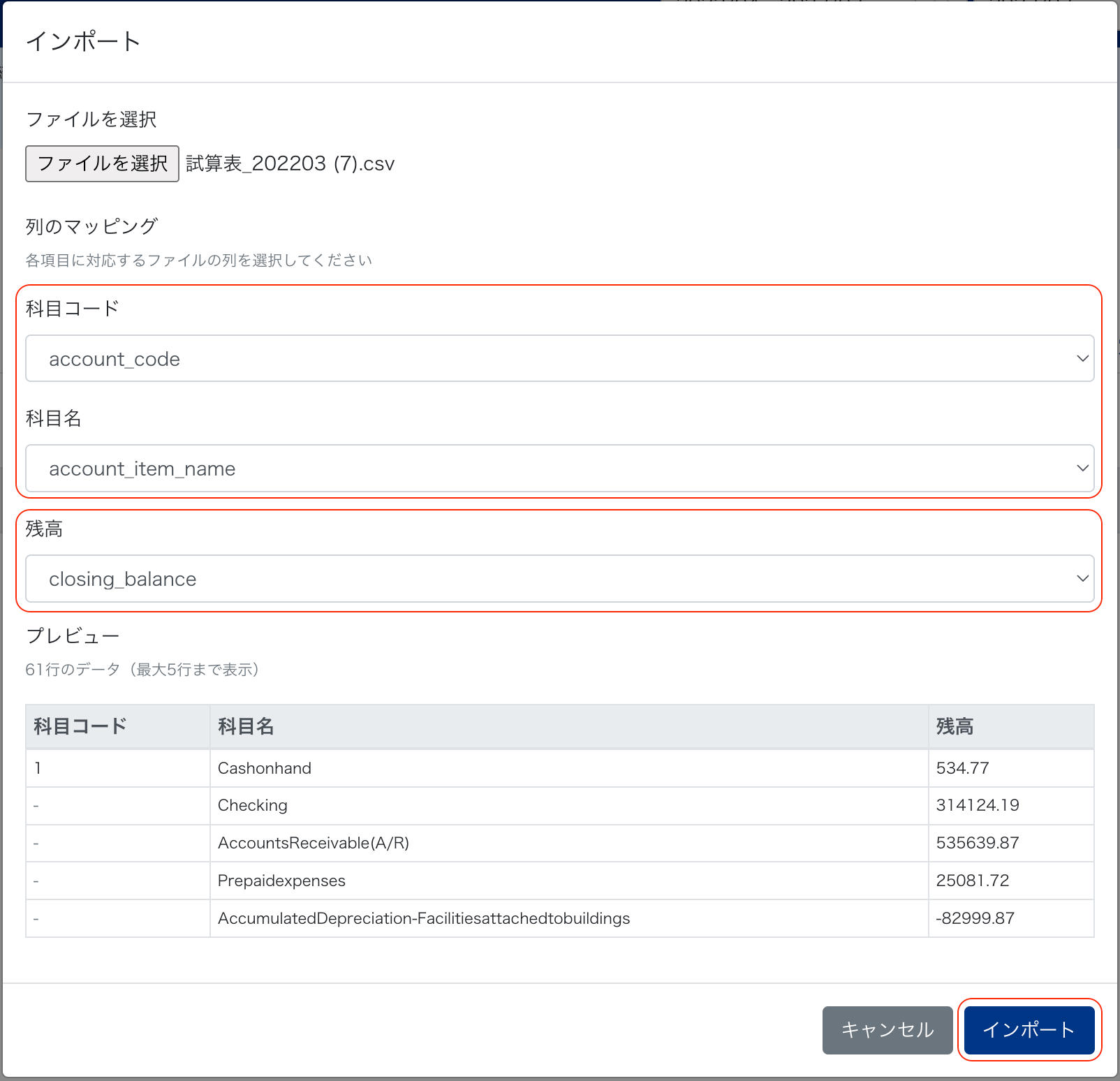Click the selected file name 試算表_202203 (7).csv
1120x1081 pixels.
[290, 163]
